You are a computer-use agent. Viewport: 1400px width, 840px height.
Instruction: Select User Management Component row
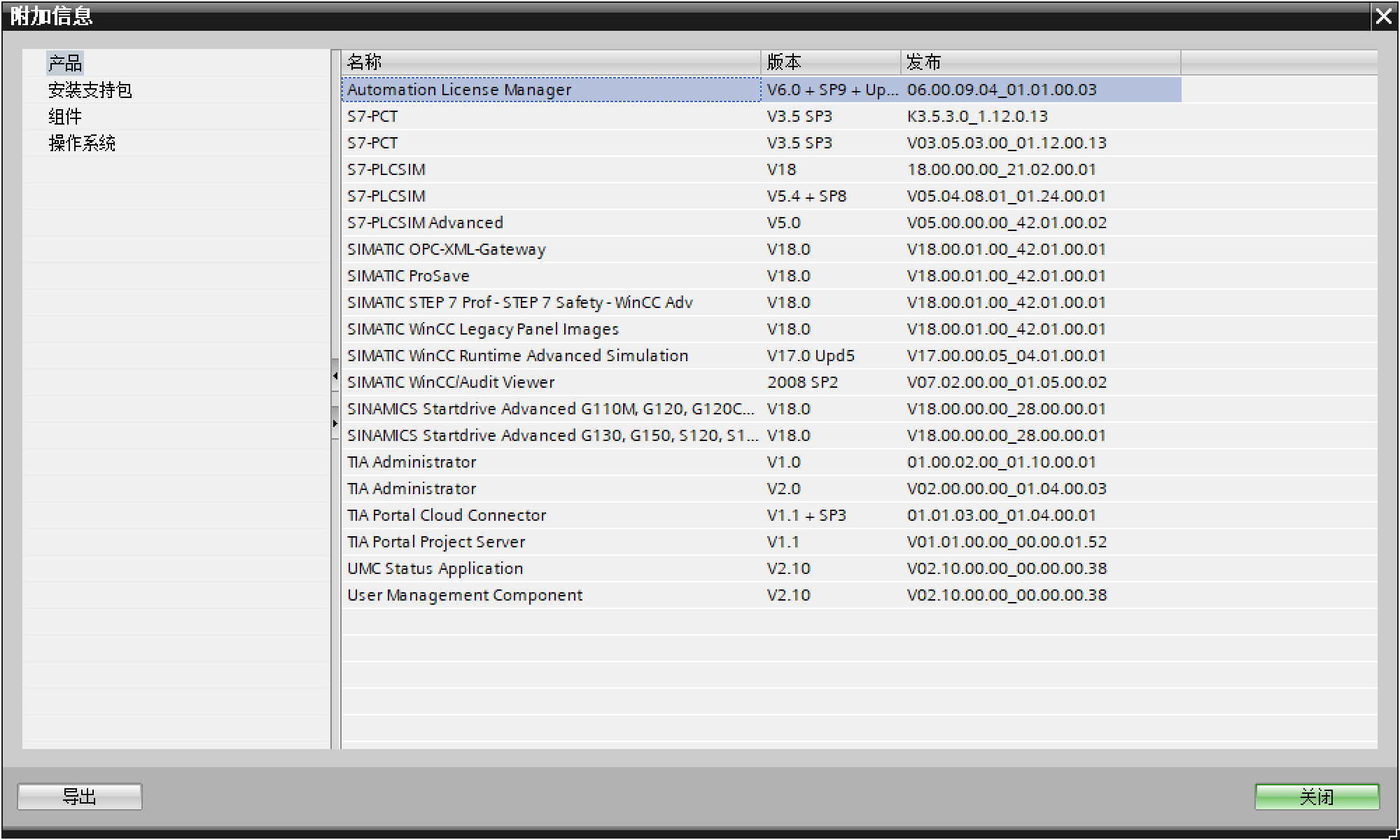point(465,595)
